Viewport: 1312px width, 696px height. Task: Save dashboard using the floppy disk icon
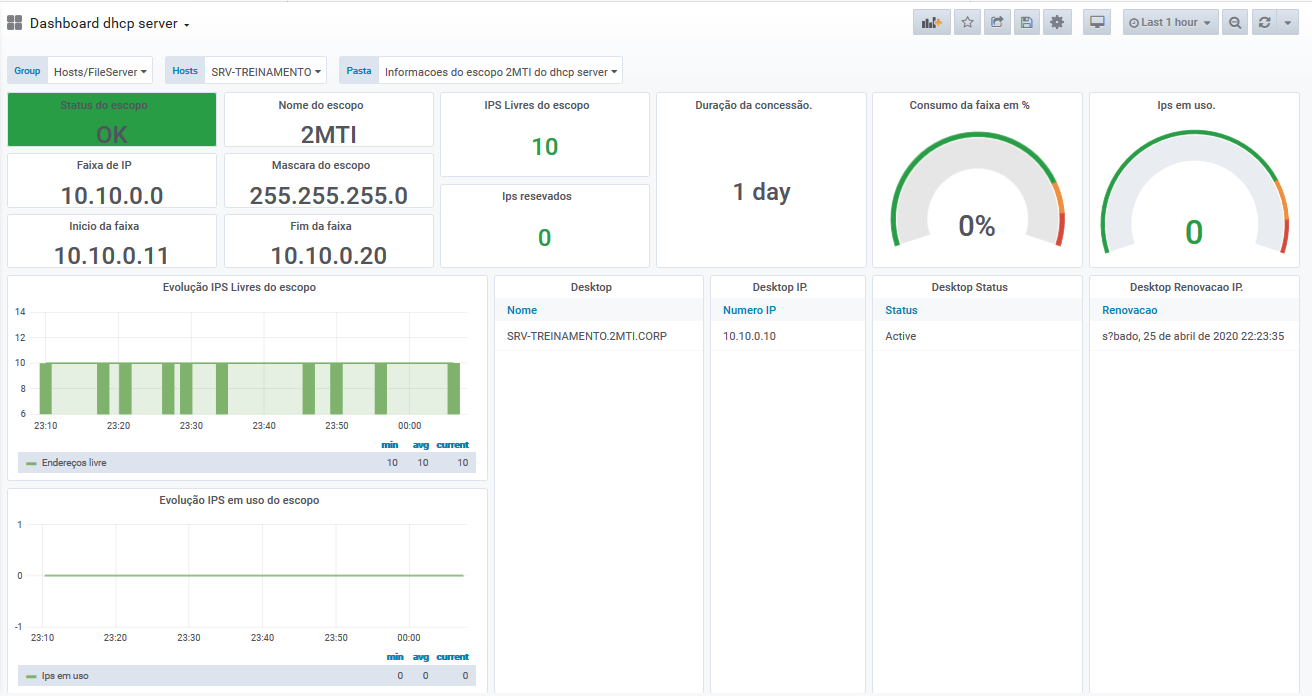pos(1027,22)
